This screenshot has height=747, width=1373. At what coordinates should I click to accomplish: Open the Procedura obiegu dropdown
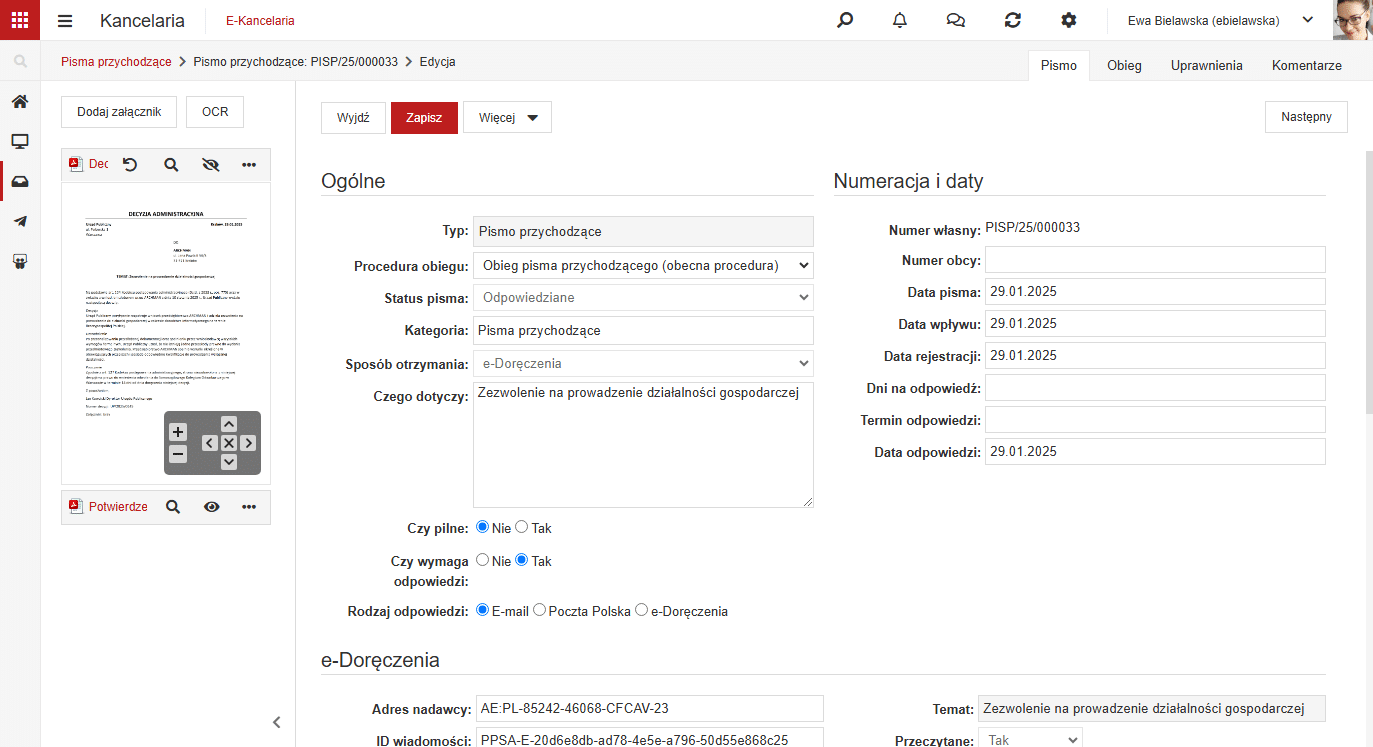[643, 266]
